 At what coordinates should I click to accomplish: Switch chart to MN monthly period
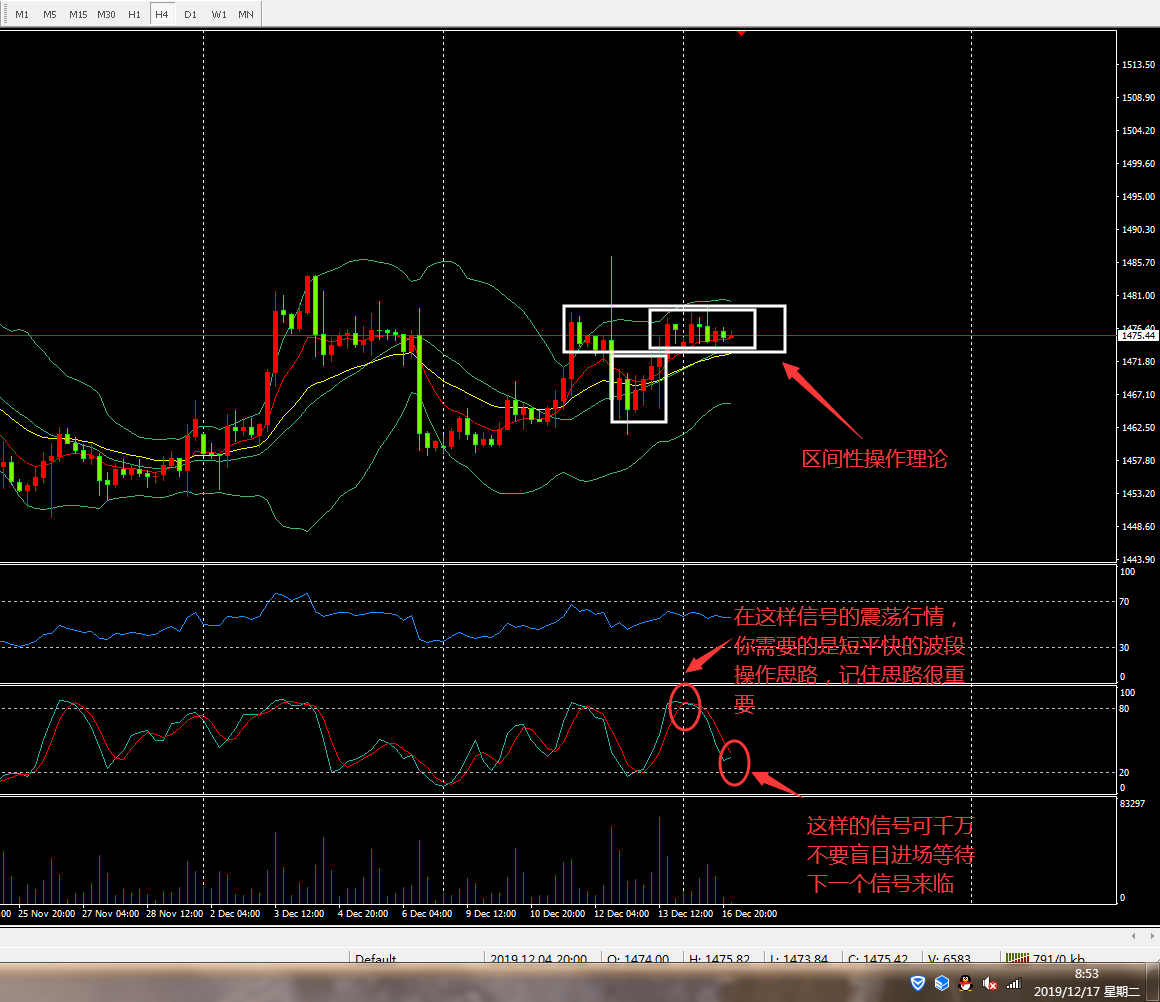point(246,15)
